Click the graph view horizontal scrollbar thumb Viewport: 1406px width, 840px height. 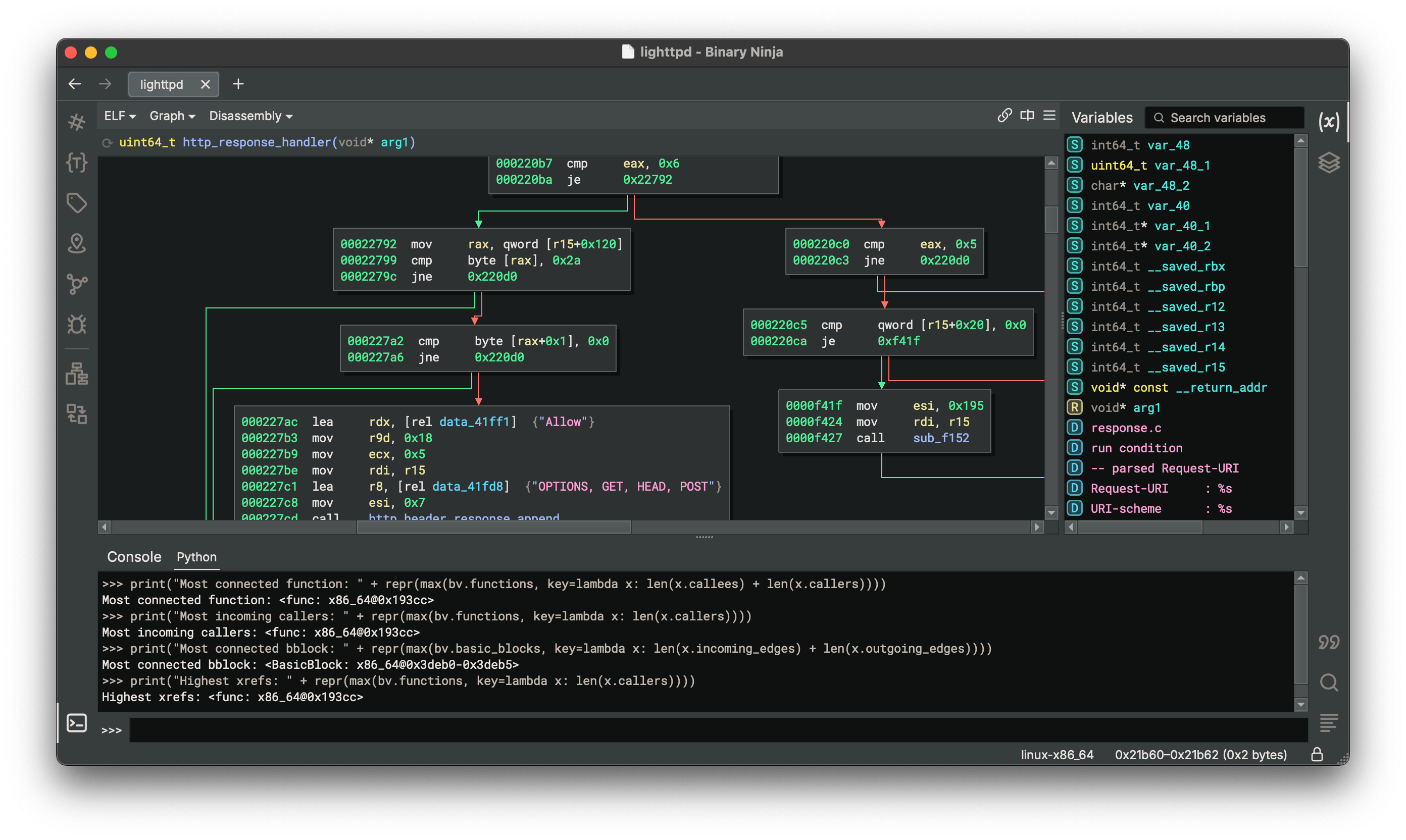(493, 527)
